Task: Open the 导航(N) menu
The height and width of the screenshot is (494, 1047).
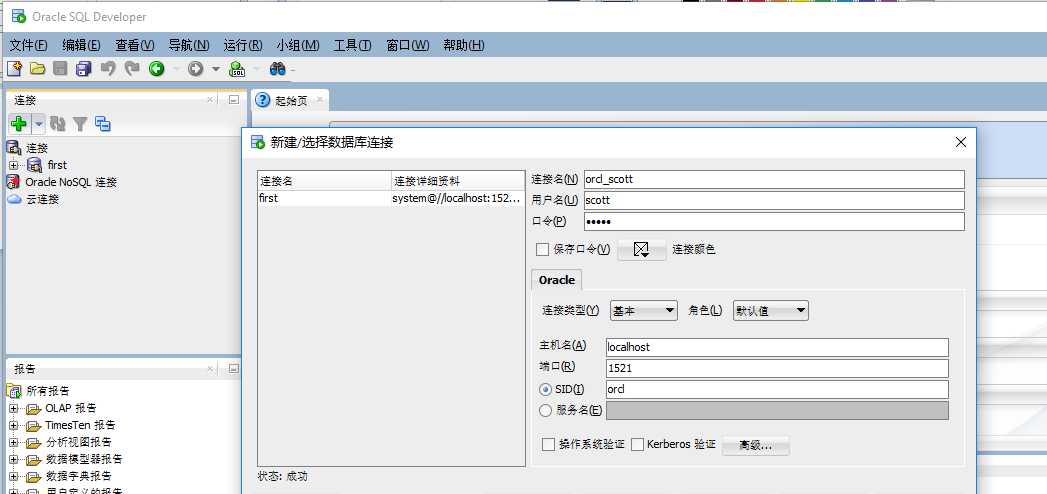Action: 189,45
